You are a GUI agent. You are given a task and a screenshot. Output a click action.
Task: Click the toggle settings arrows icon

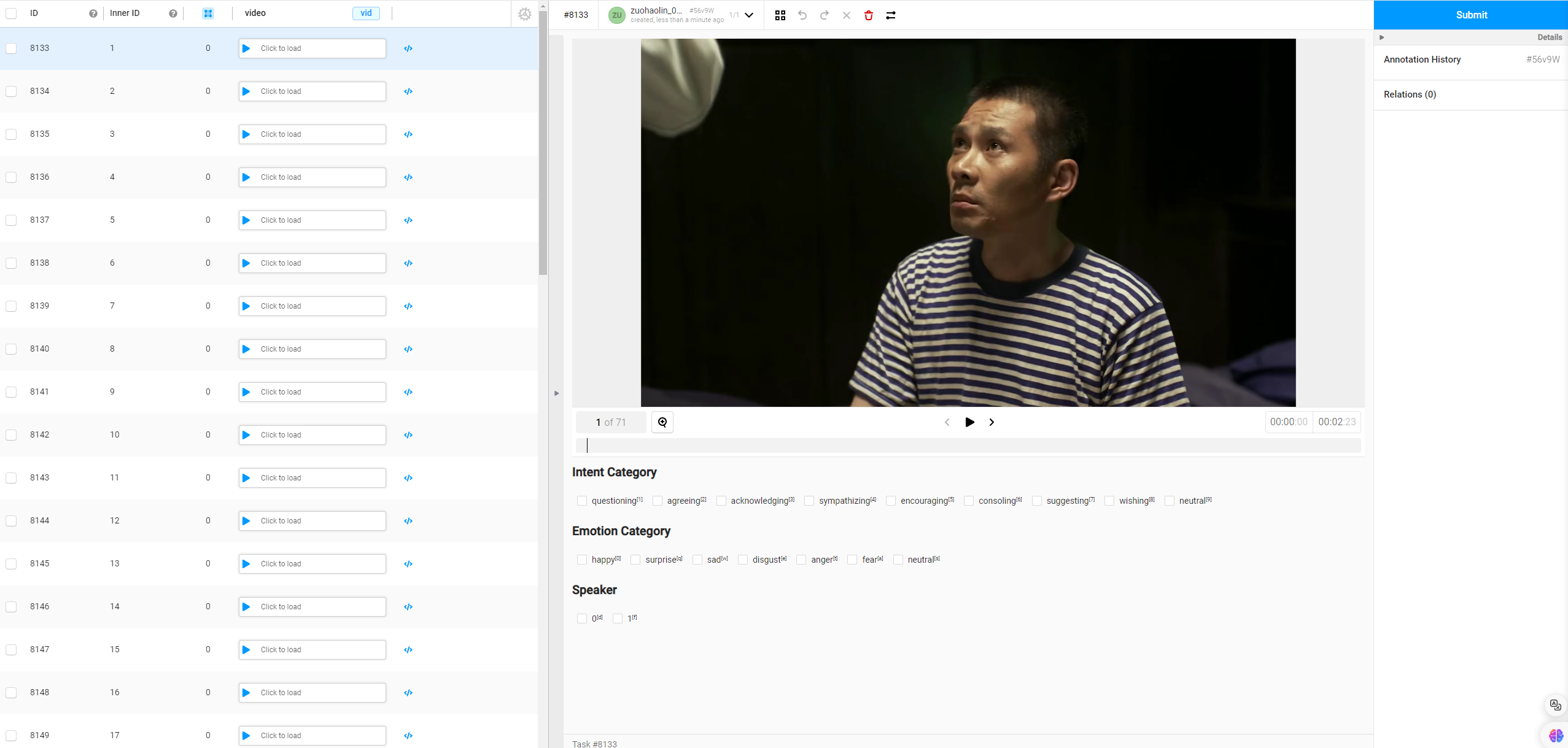891,15
